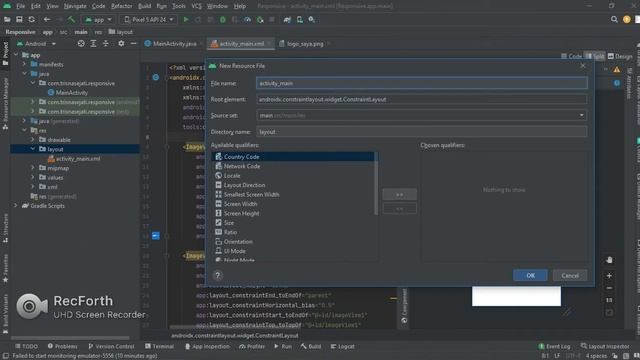Open the Favorites sidebar tab

pos(5,268)
